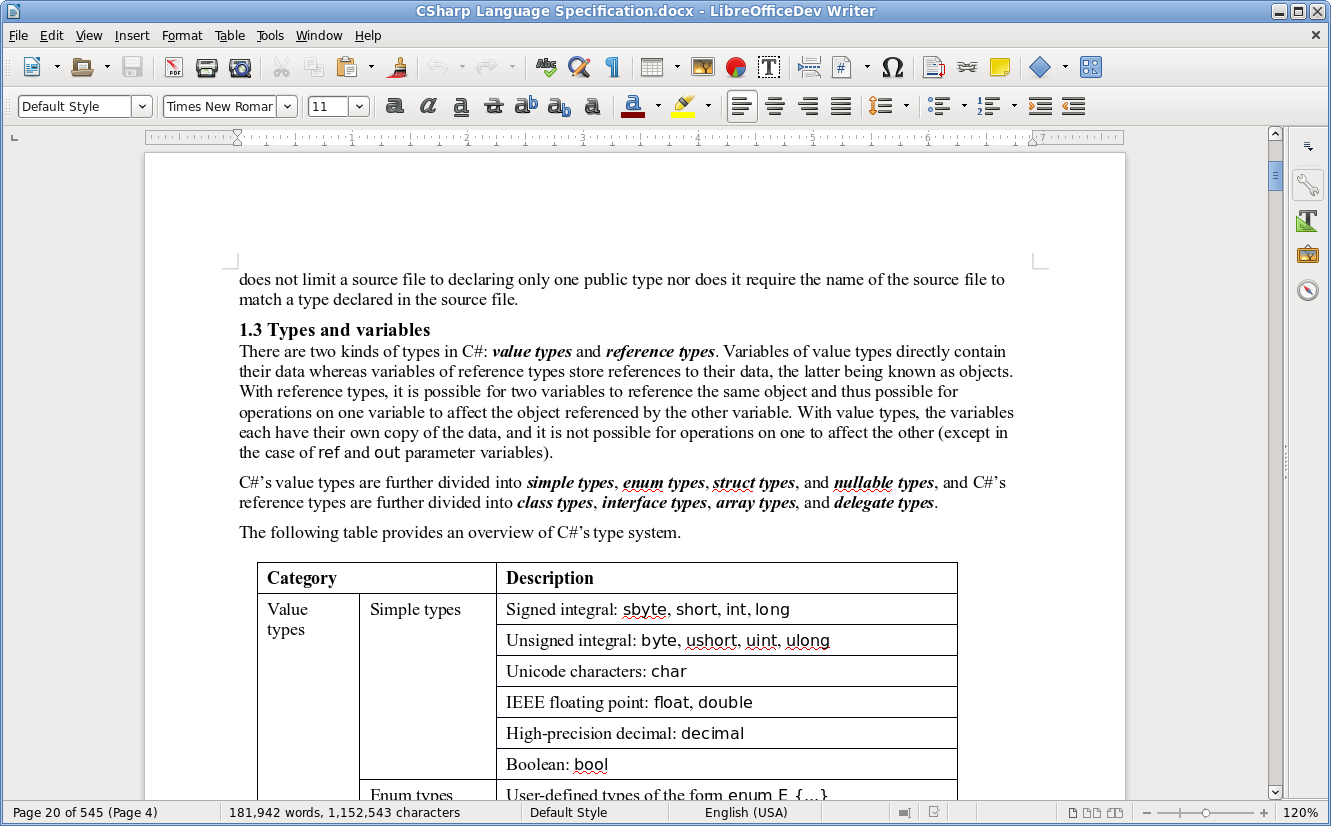This screenshot has height=826, width=1331.
Task: Open the sidebar Properties wrench icon
Action: (1308, 185)
